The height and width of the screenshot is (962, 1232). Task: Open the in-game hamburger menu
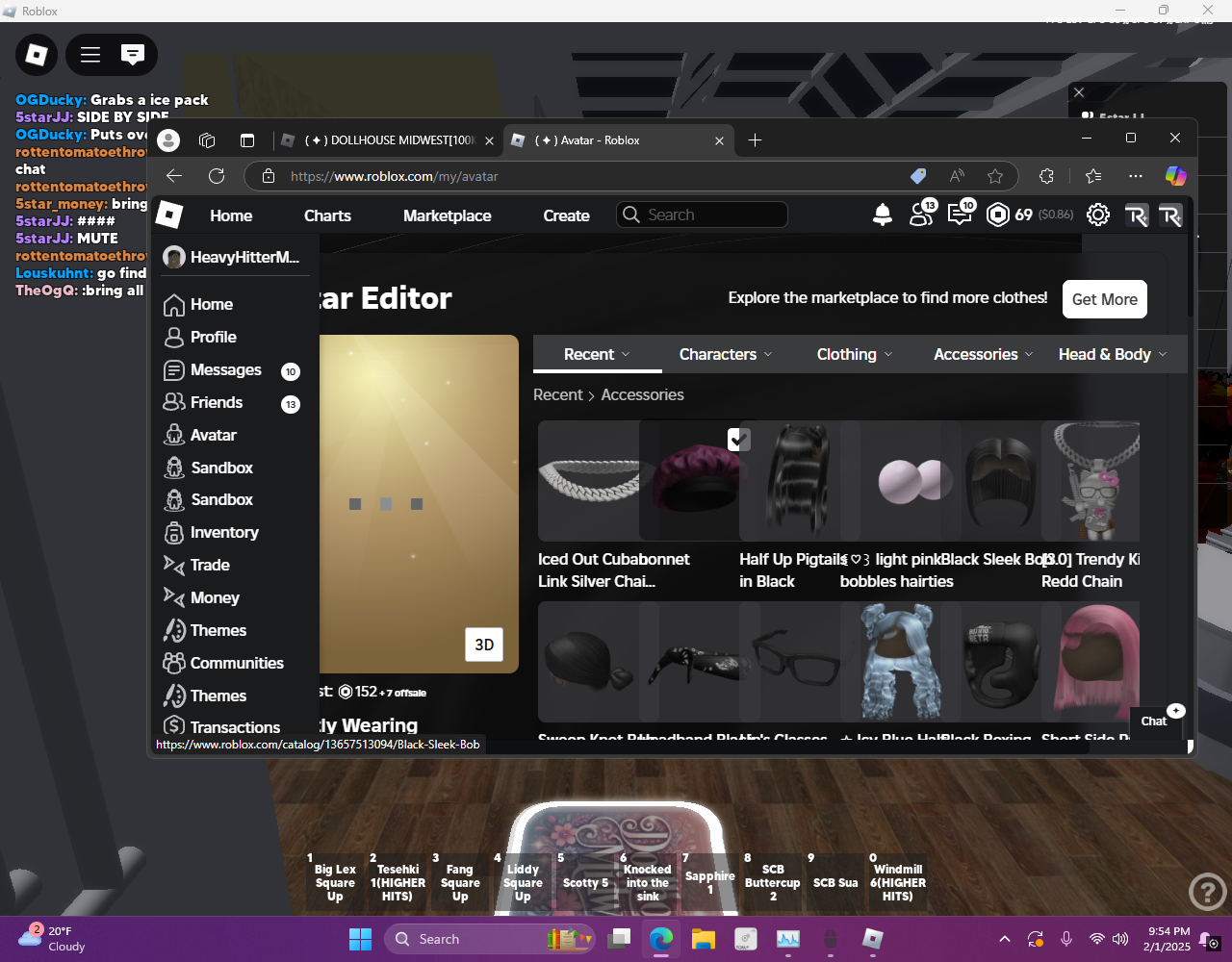pyautogui.click(x=90, y=55)
